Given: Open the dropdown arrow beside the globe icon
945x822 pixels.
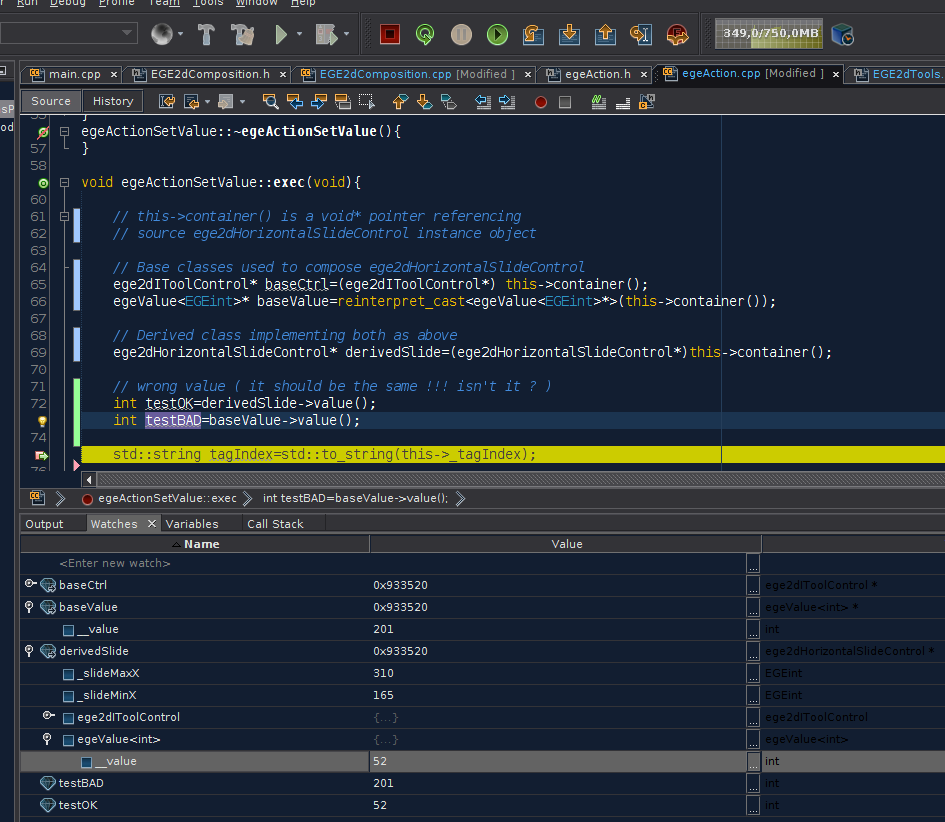Looking at the screenshot, I should (180, 34).
